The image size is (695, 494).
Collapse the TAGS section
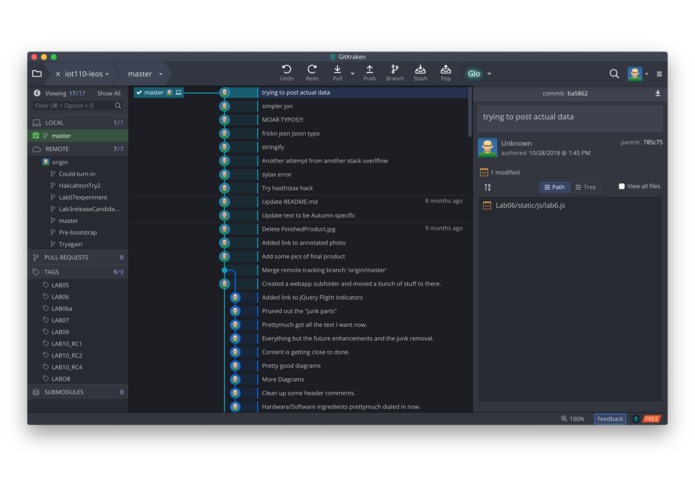(x=78, y=272)
